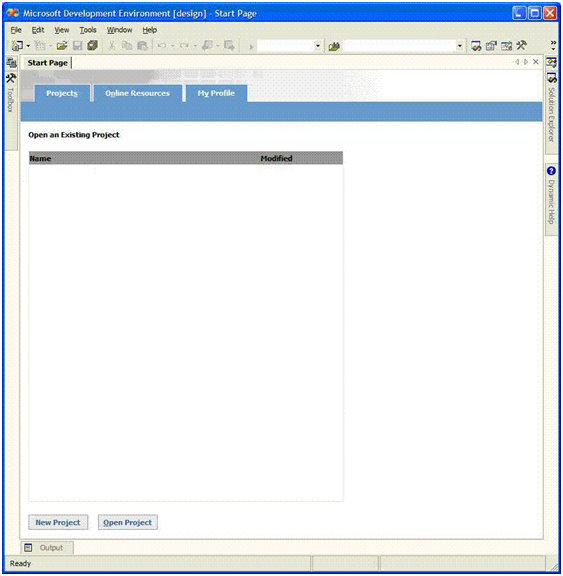Viewport: 563px width, 576px height.
Task: Switch to the Online Resources tab
Action: tap(138, 93)
